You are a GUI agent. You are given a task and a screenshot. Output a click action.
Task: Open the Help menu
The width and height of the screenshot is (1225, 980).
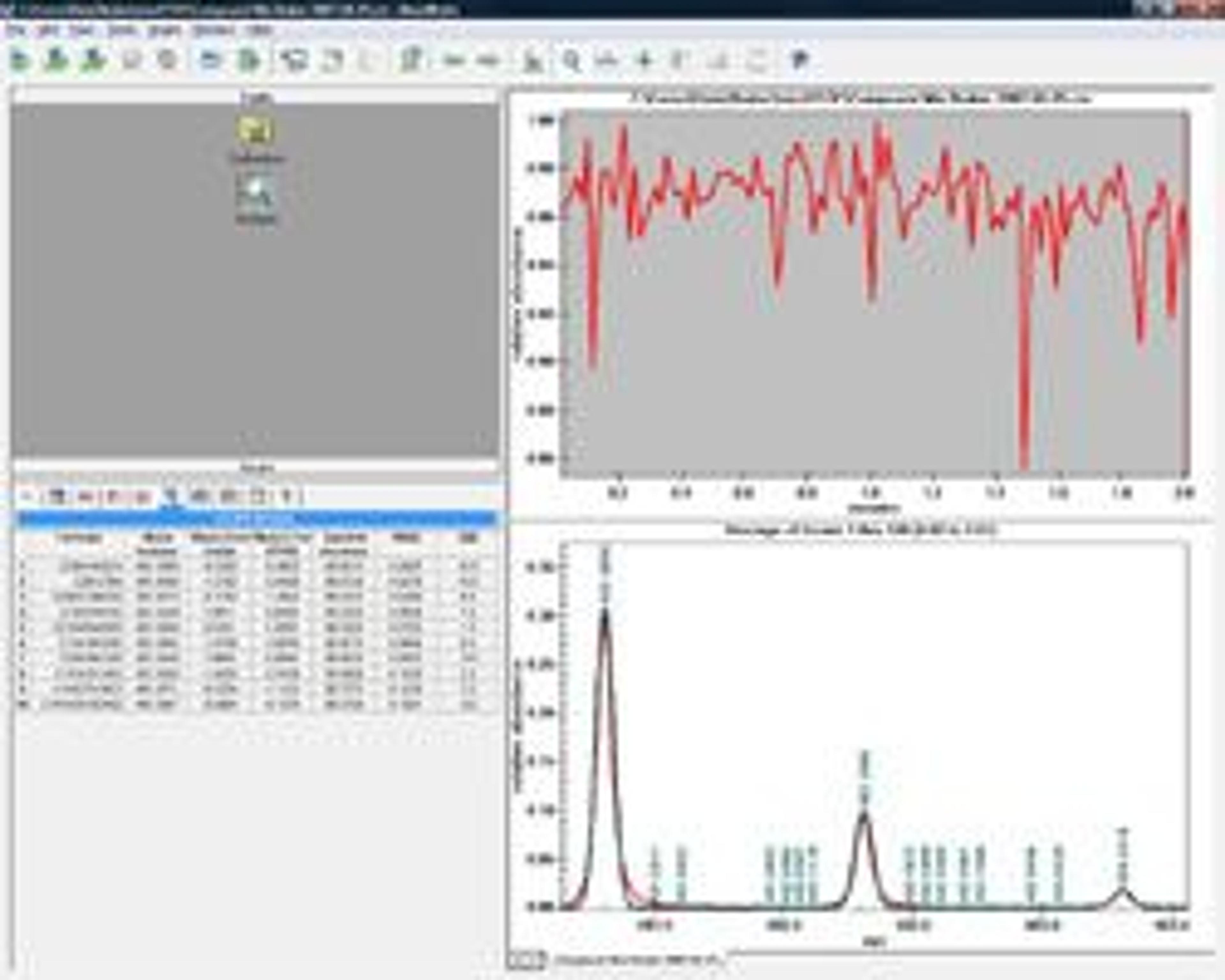[260, 30]
